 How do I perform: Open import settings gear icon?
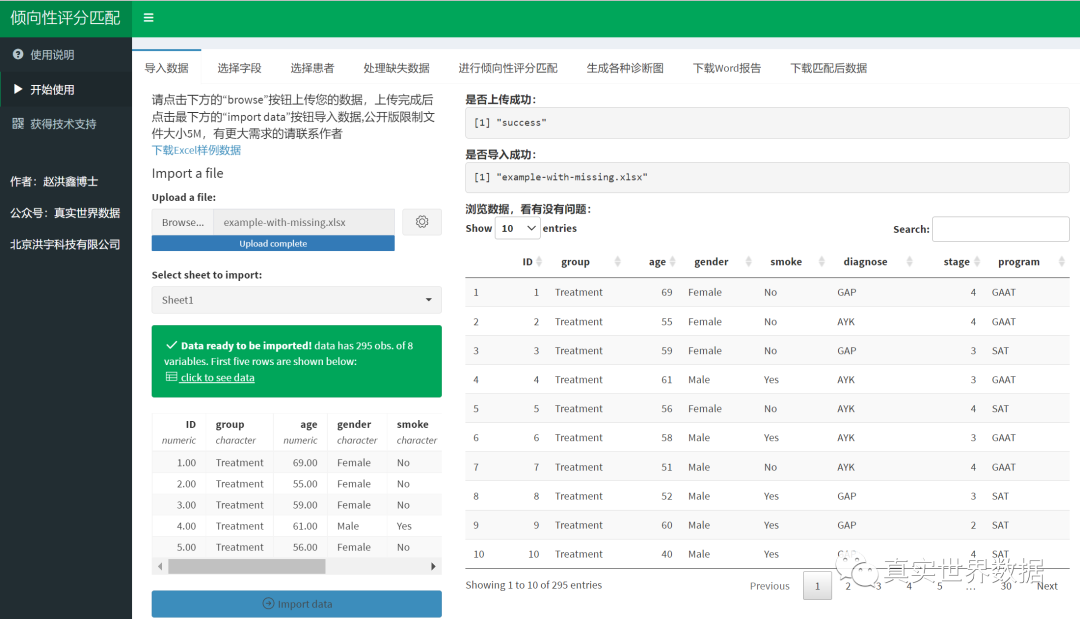pyautogui.click(x=422, y=222)
